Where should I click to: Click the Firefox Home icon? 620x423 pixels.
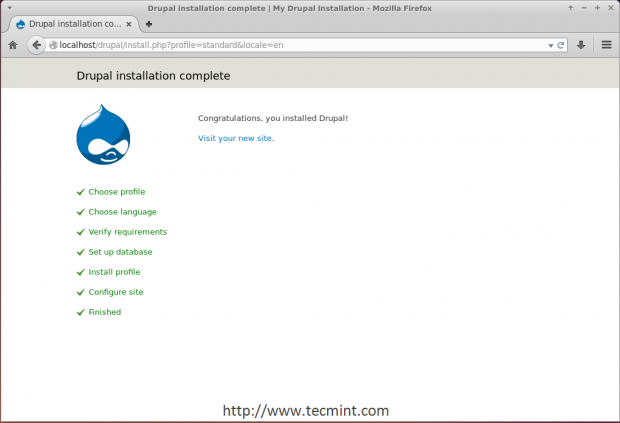tap(13, 45)
